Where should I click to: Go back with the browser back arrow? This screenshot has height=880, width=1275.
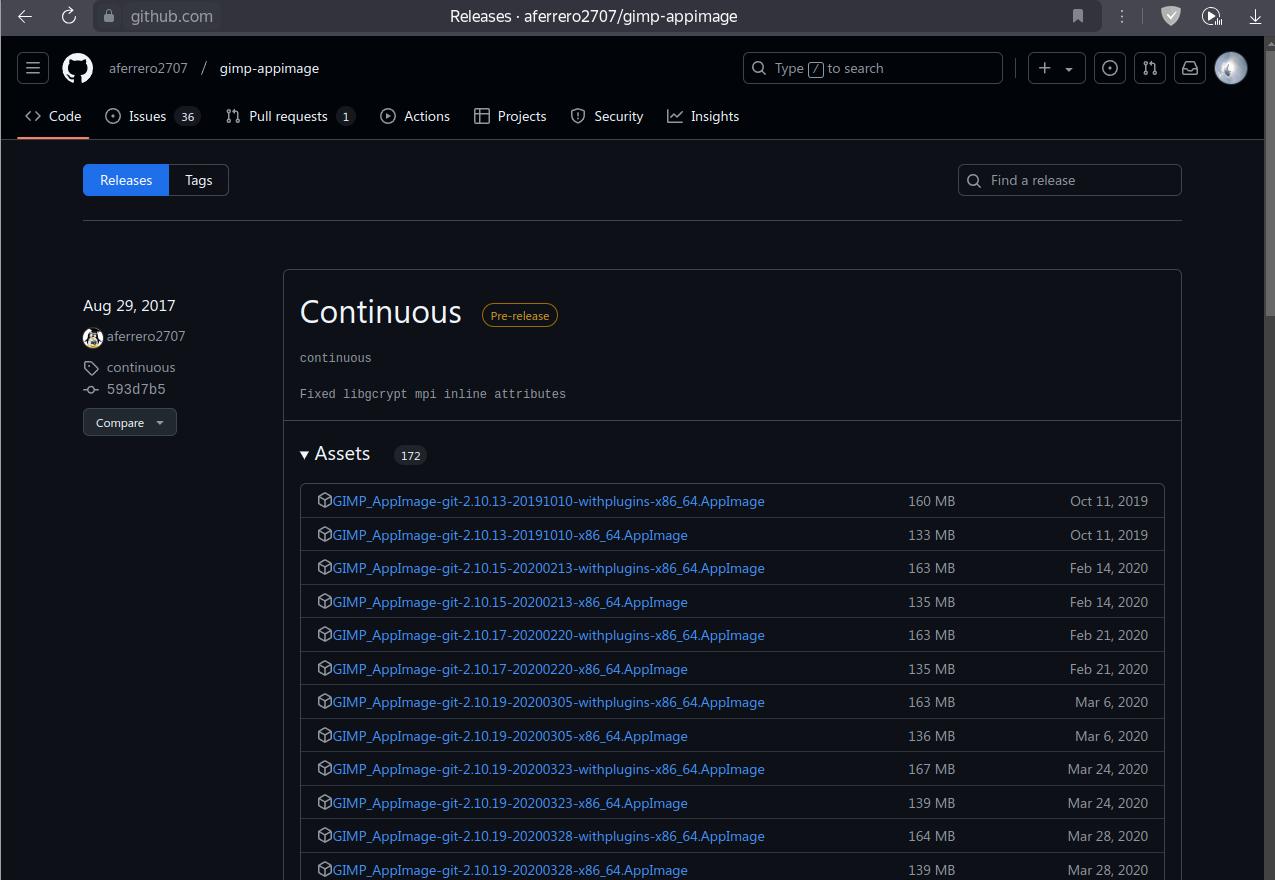pos(25,16)
